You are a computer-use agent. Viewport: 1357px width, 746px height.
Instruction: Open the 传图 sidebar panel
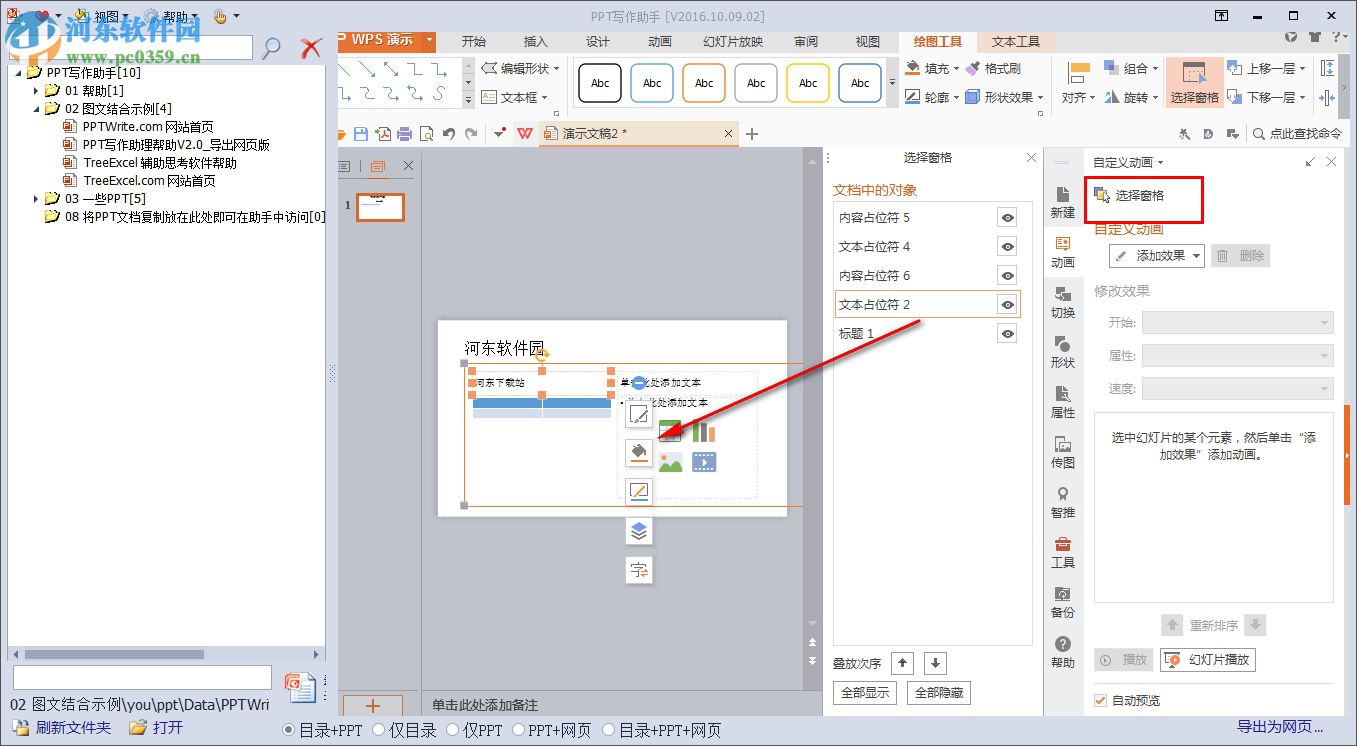click(1063, 452)
